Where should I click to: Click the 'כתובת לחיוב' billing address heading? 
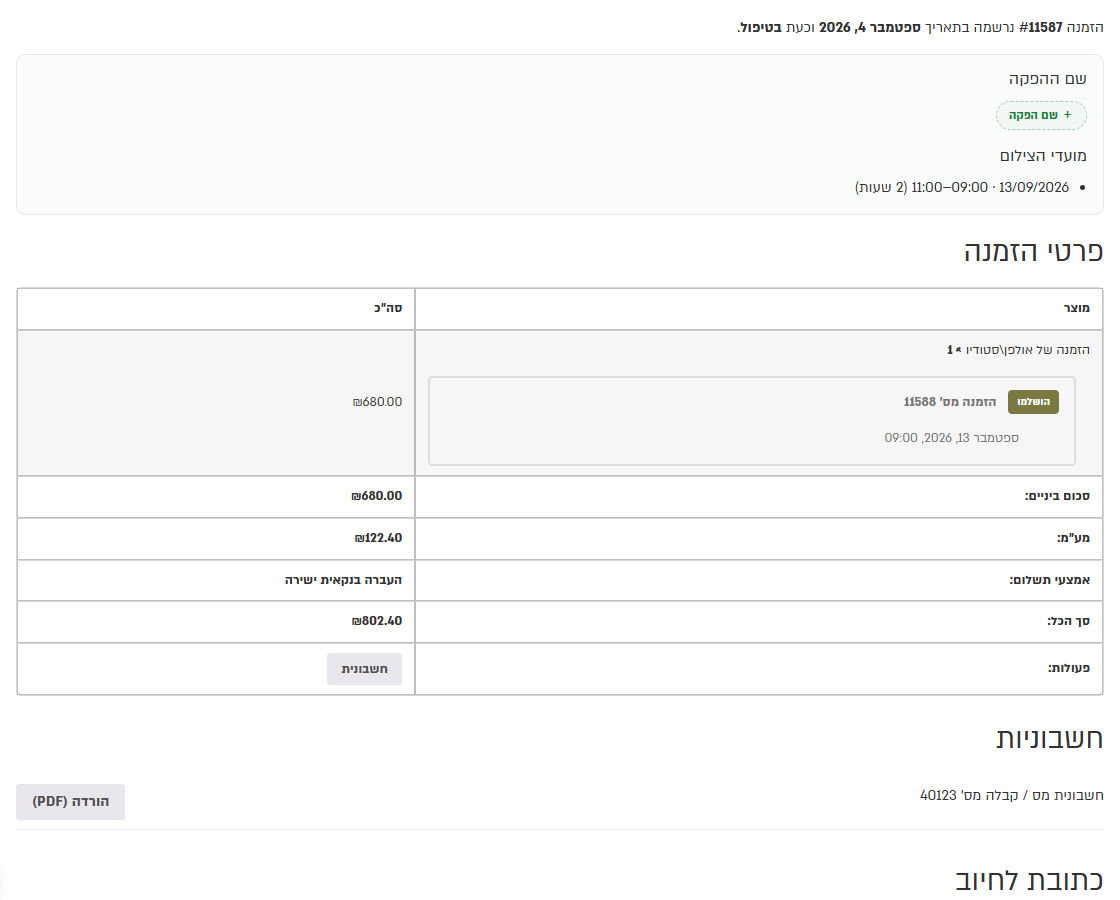click(1029, 880)
